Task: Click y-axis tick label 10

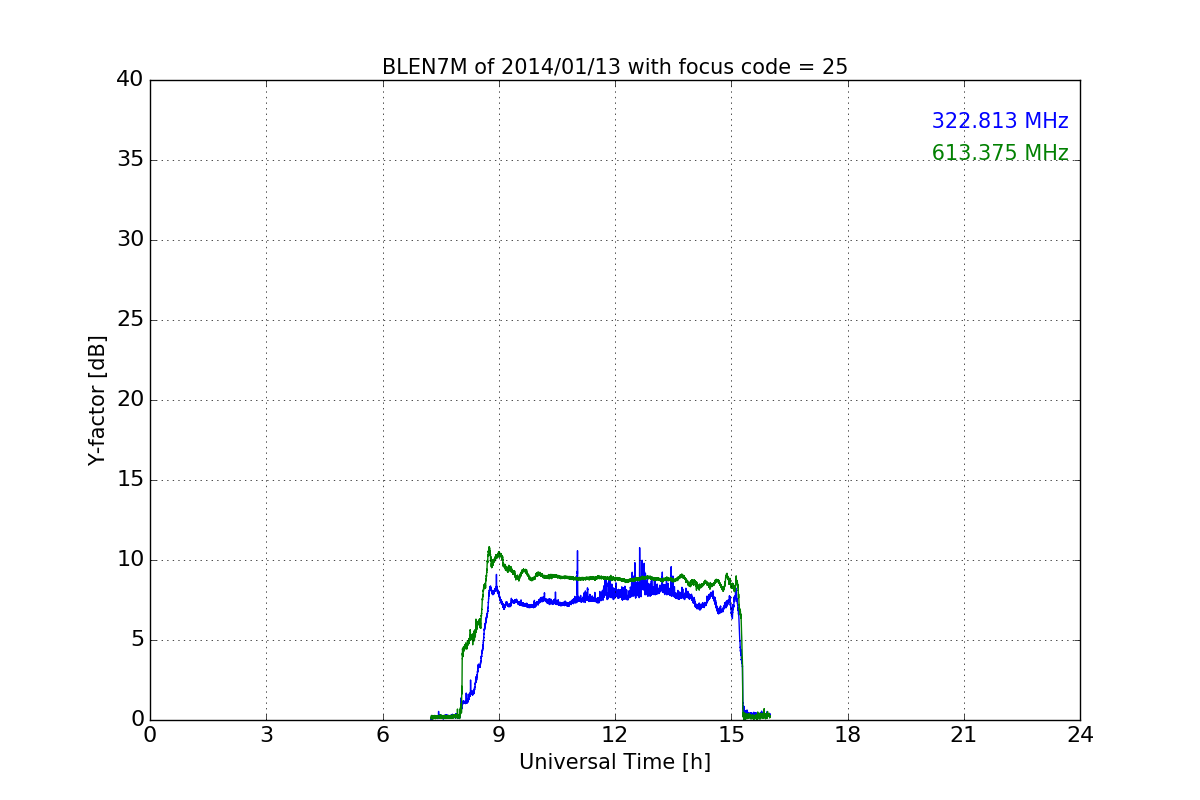Action: (x=130, y=560)
